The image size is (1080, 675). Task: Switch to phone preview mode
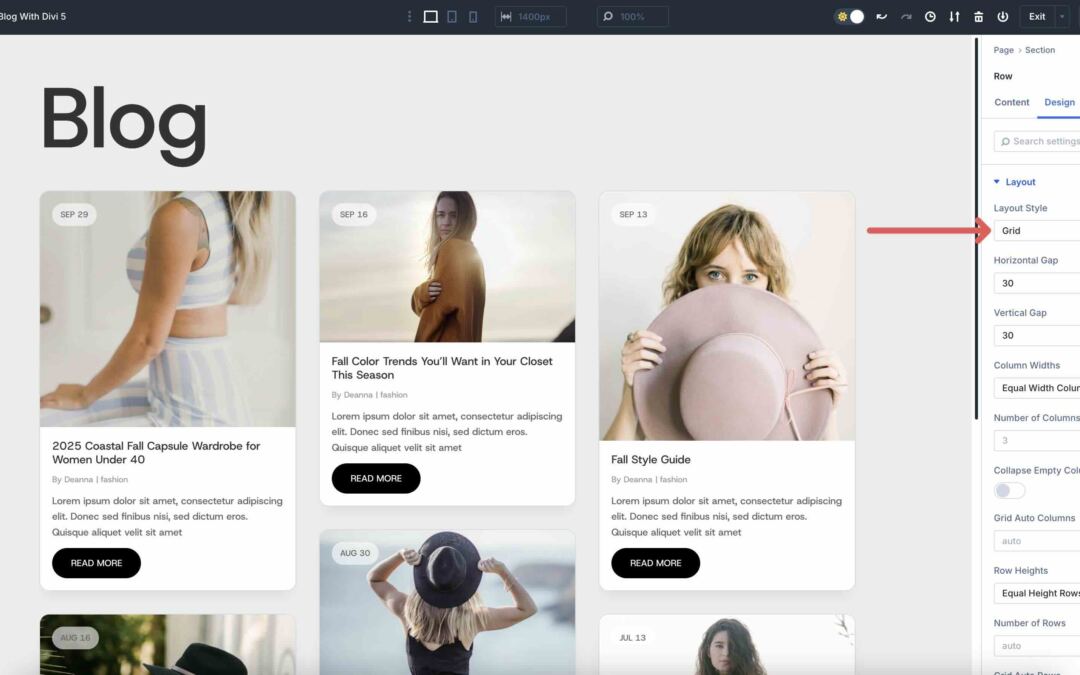(472, 16)
